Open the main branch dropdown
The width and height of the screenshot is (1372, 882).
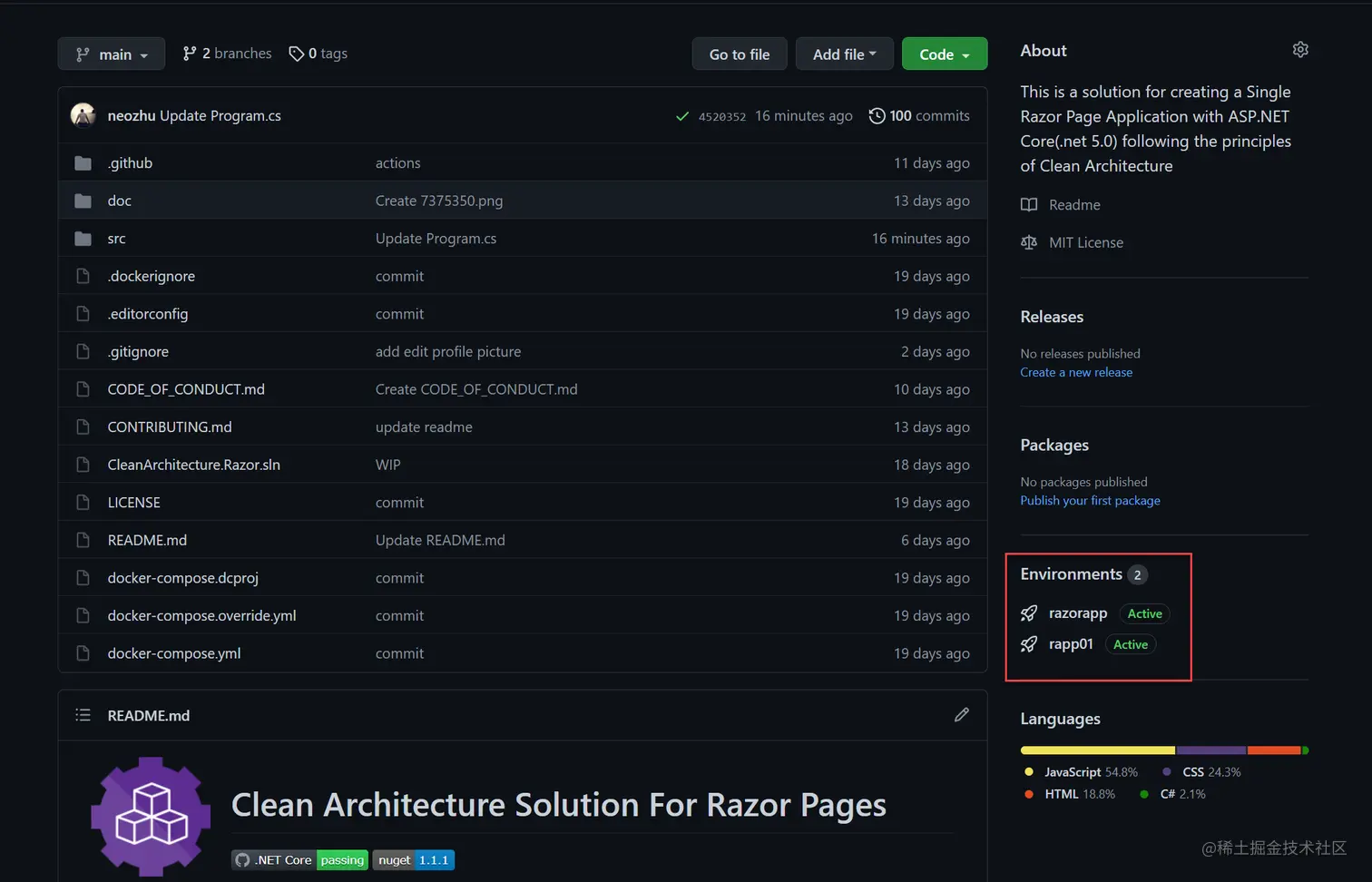coord(112,54)
